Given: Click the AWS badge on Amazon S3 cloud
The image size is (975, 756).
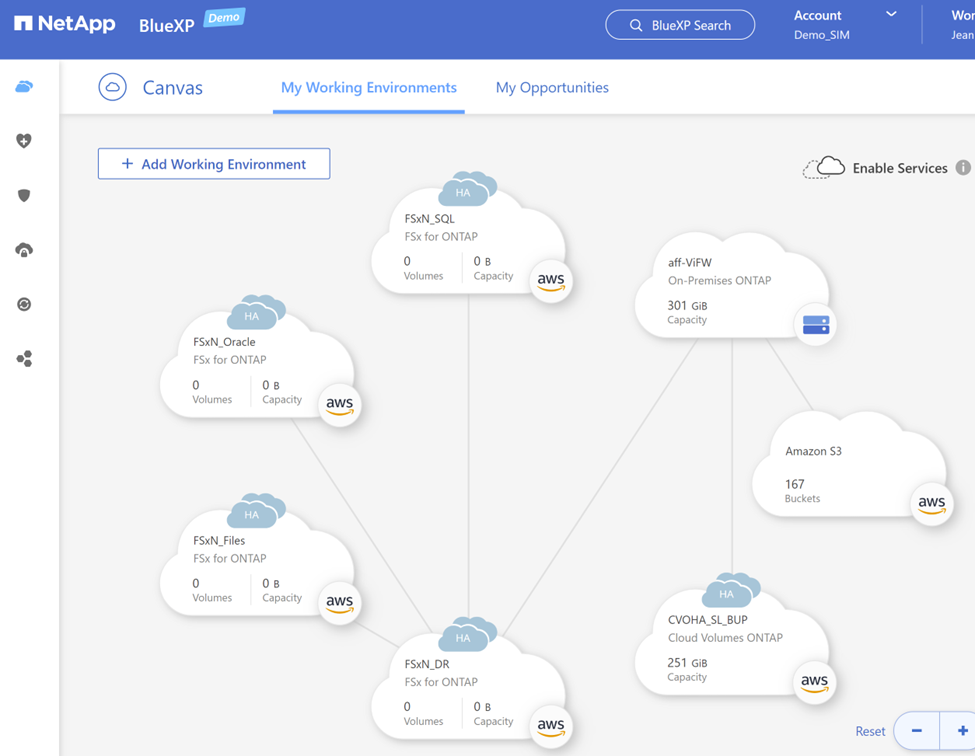Looking at the screenshot, I should click(931, 504).
